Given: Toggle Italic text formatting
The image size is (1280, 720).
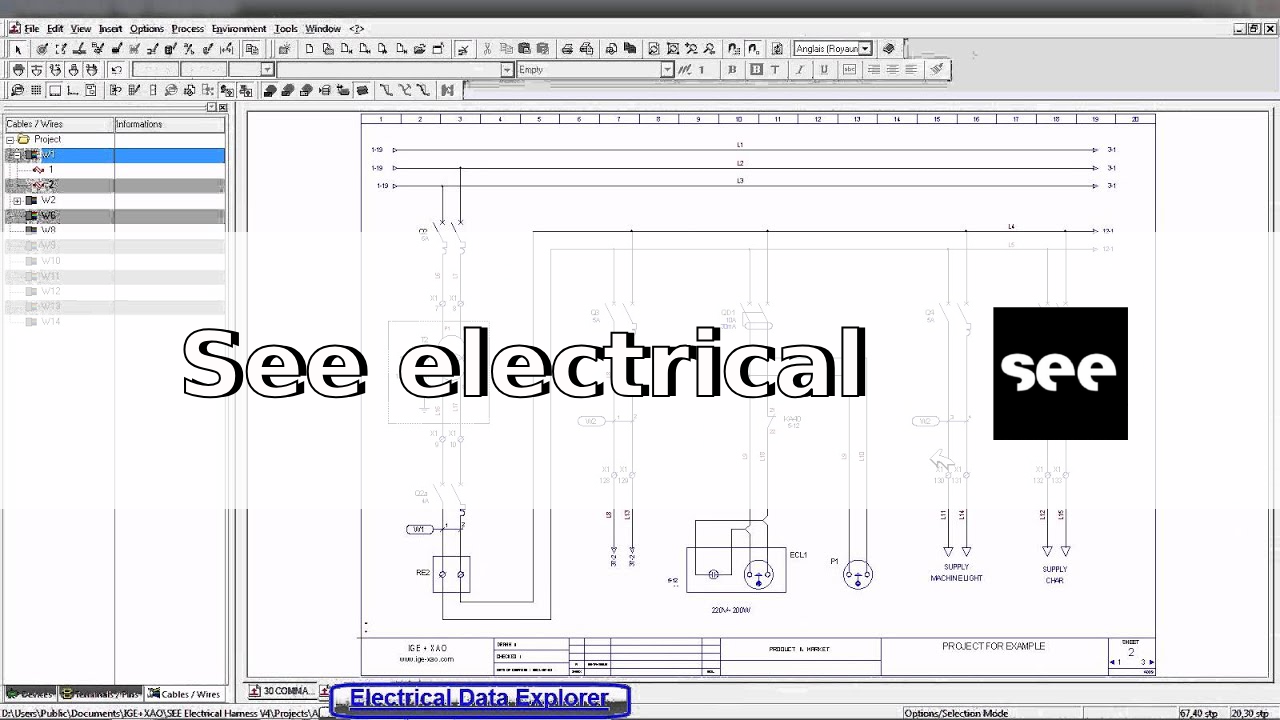Looking at the screenshot, I should click(799, 69).
